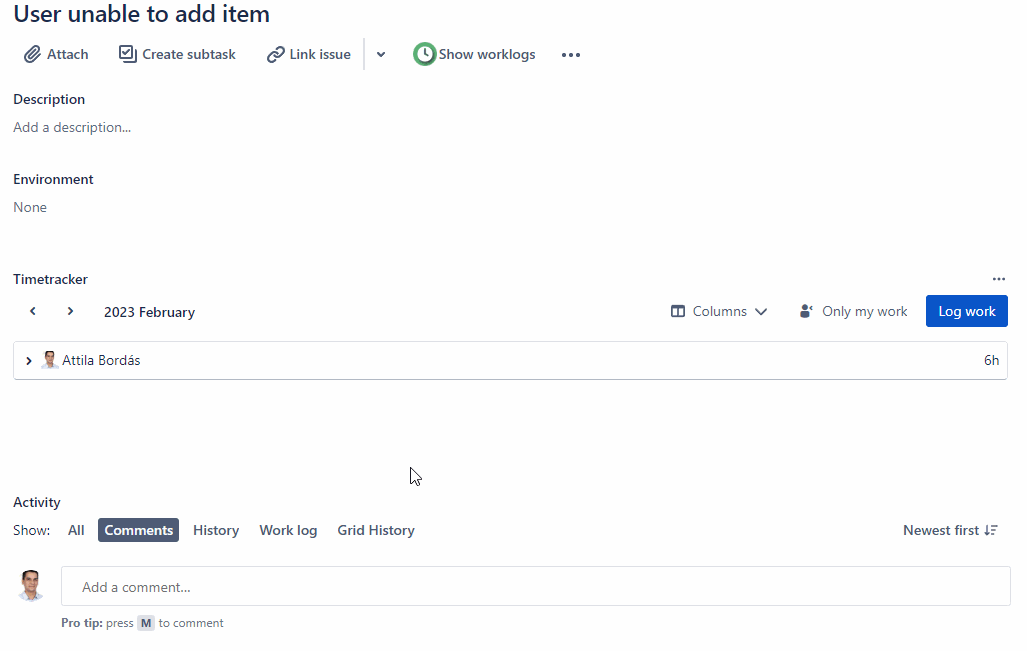Viewport: 1027px width, 651px height.
Task: Toggle Newest first sort order
Action: 950,531
